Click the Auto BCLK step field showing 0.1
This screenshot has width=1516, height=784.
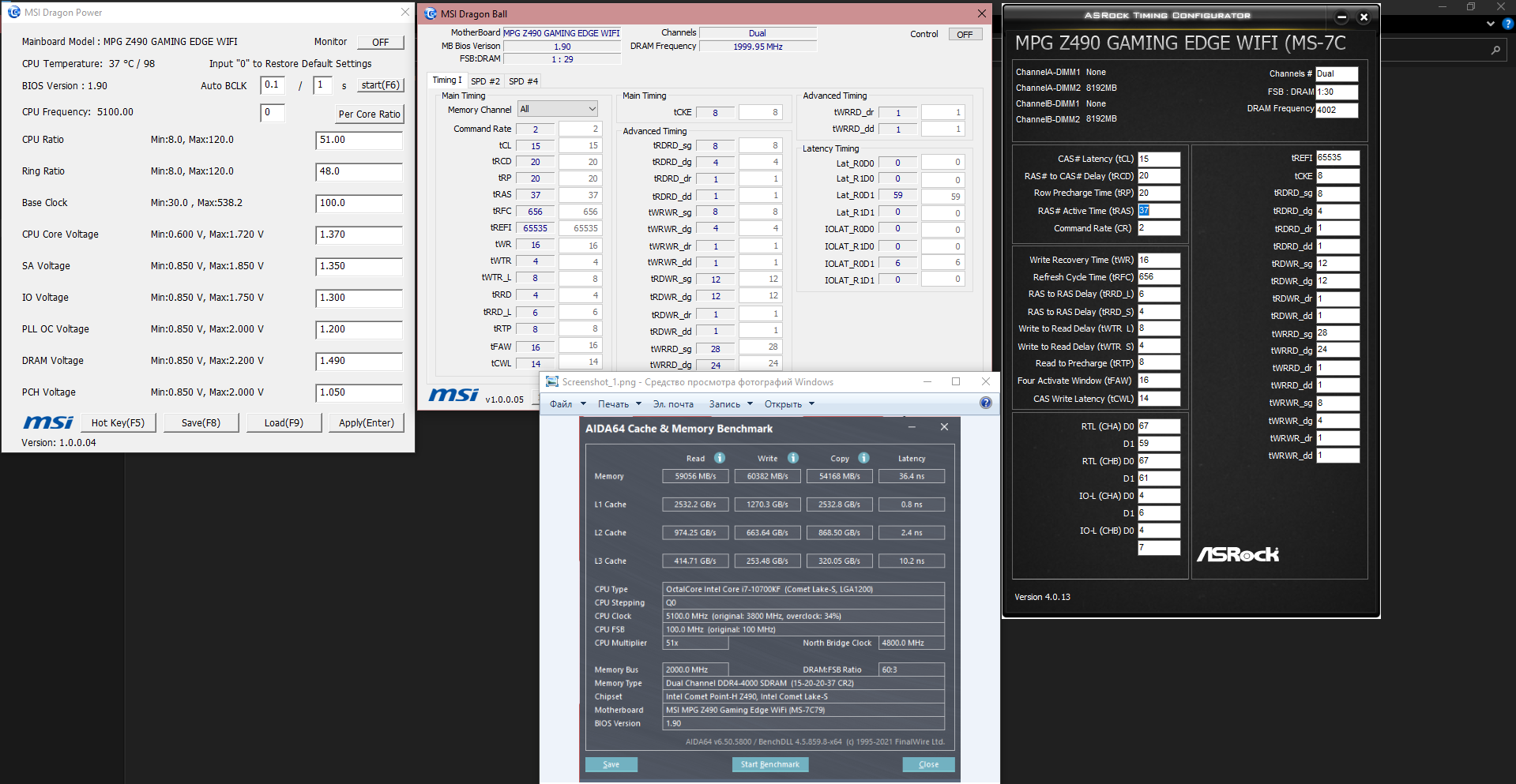pos(273,85)
